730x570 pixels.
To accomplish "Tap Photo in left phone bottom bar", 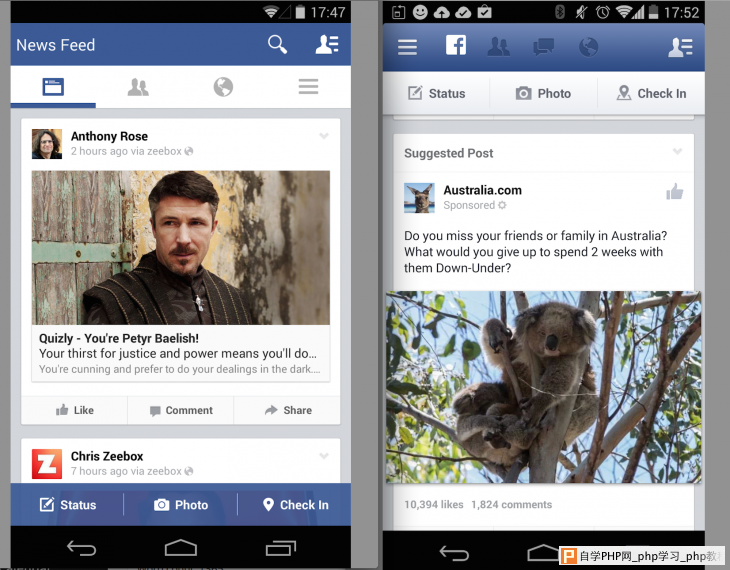I will [181, 505].
